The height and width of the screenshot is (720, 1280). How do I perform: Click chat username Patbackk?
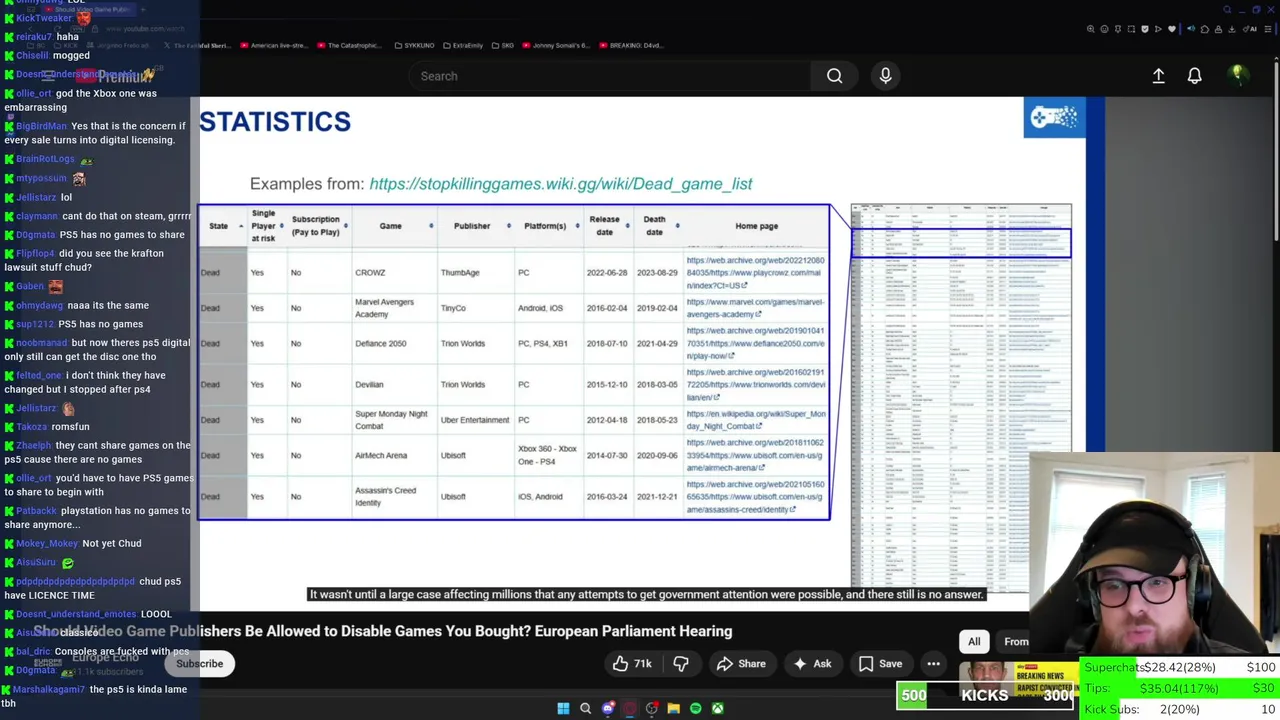coord(36,511)
